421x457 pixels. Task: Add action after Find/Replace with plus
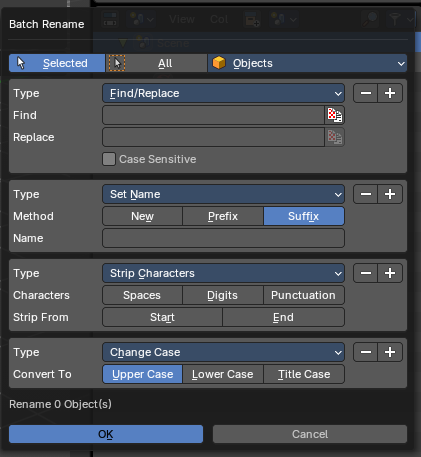coord(390,93)
